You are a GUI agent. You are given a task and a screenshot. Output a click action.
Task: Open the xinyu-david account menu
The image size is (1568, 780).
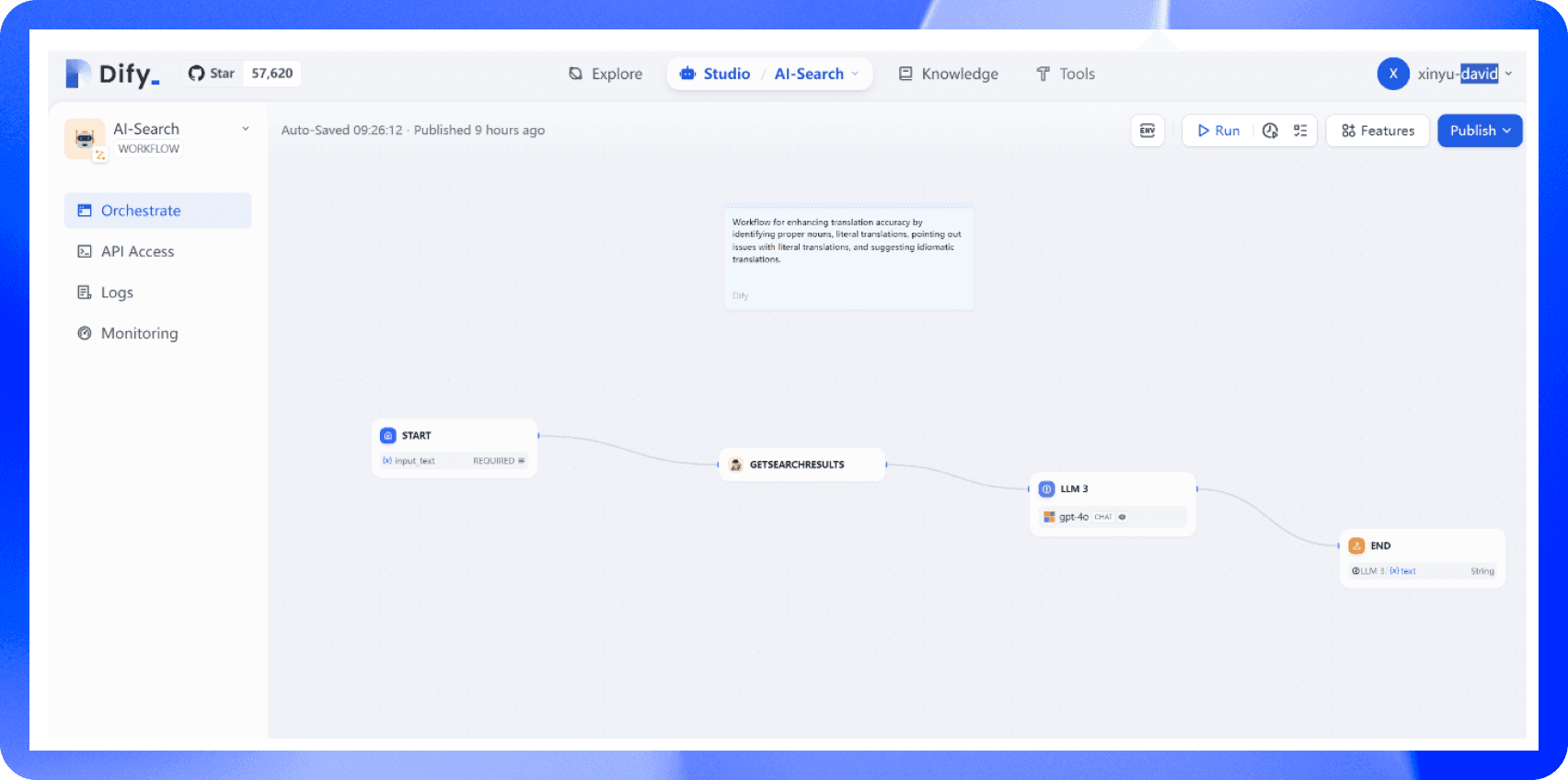(1445, 74)
